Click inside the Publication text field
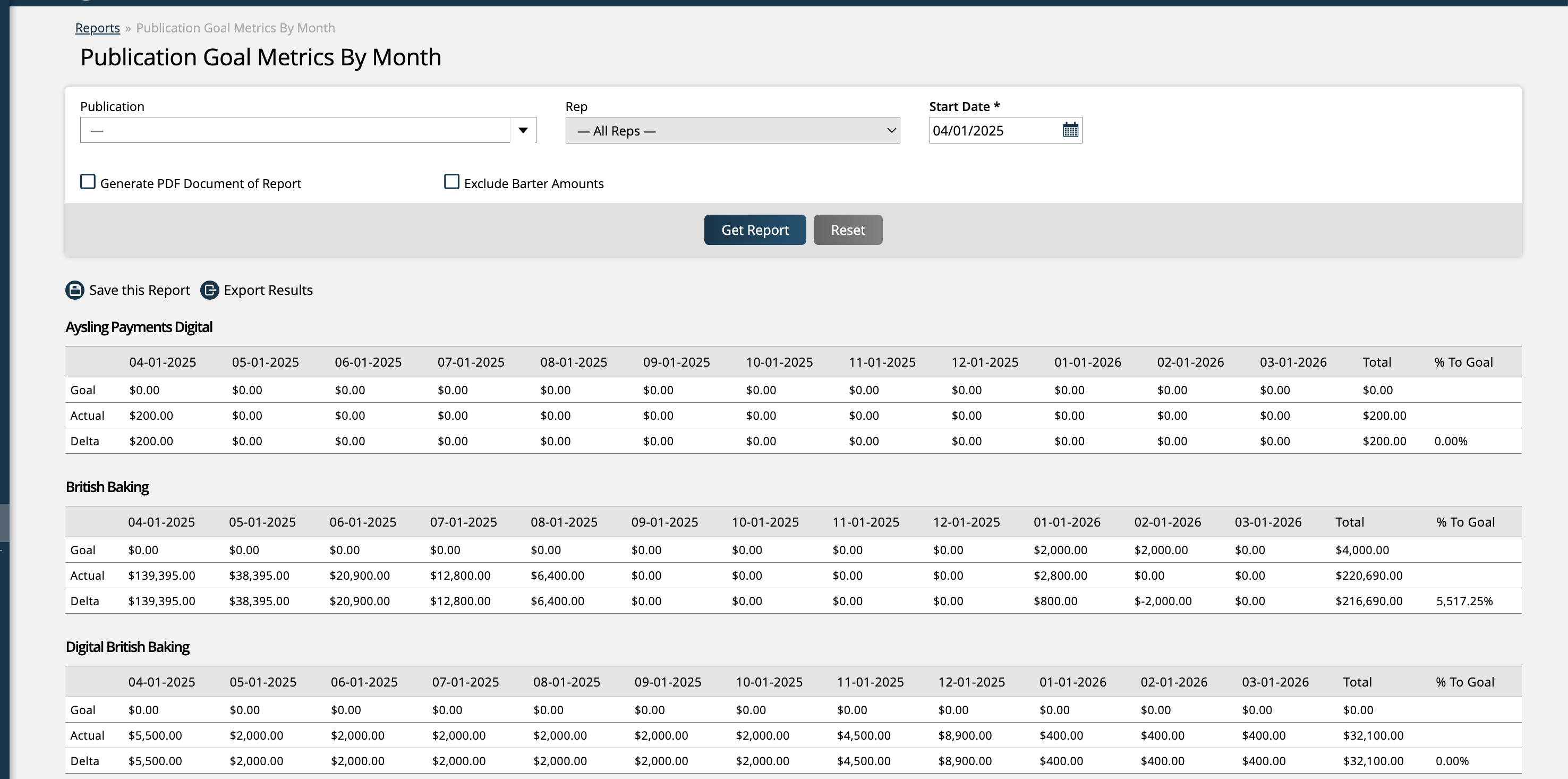This screenshot has height=779, width=1568. [295, 130]
